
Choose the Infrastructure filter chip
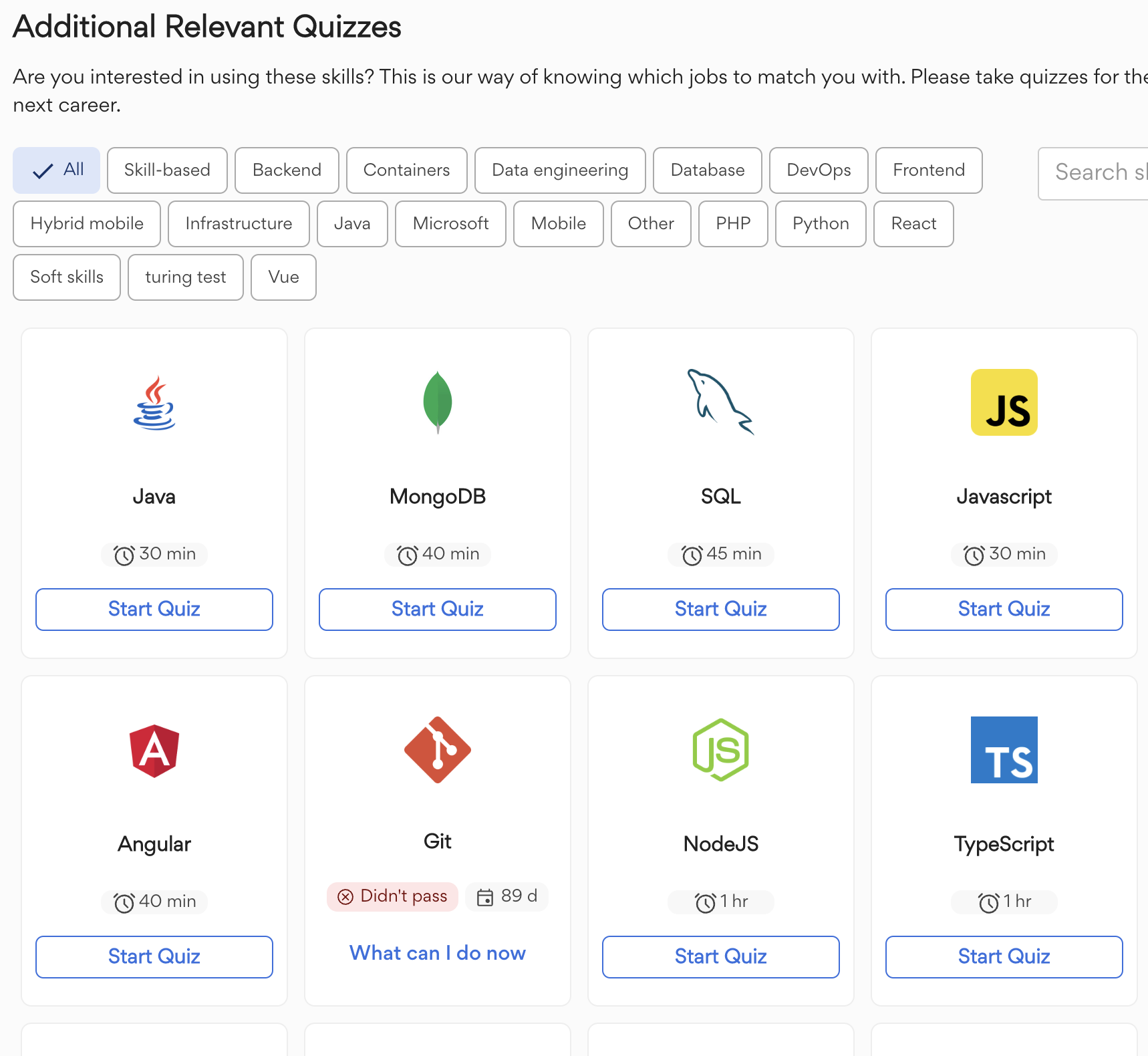point(239,224)
